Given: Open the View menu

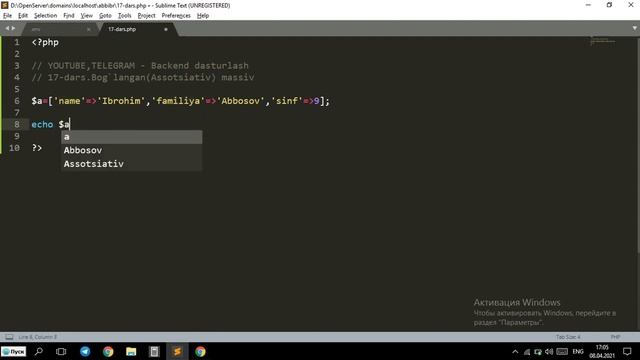Looking at the screenshot, I should [x=87, y=16].
